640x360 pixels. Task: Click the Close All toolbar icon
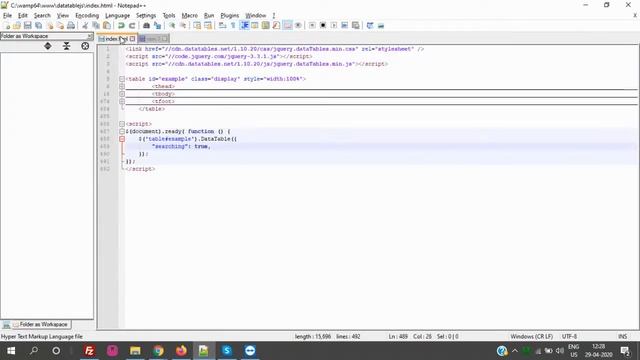60,25
